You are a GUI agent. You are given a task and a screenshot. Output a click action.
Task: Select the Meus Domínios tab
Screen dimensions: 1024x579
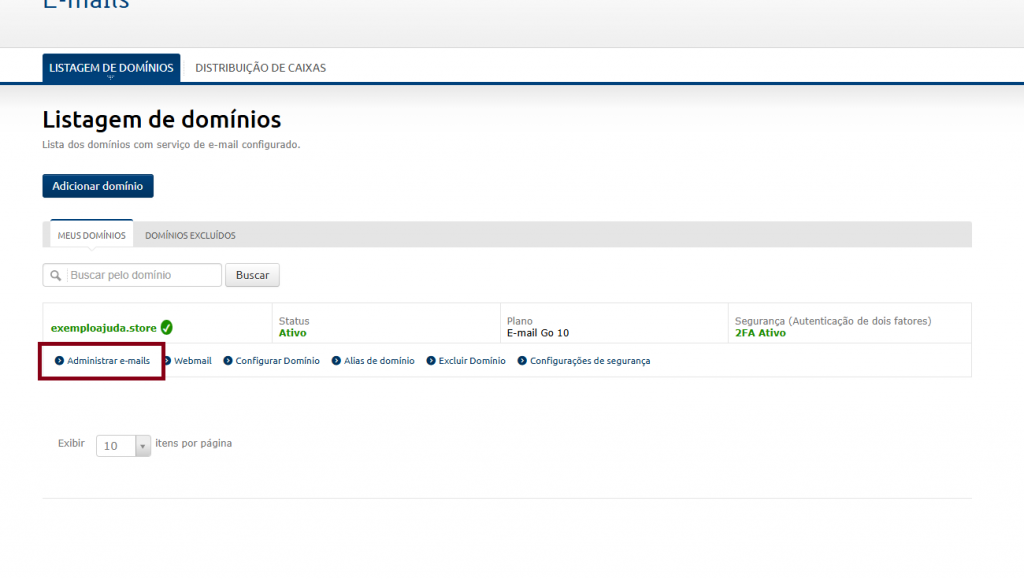(x=91, y=235)
